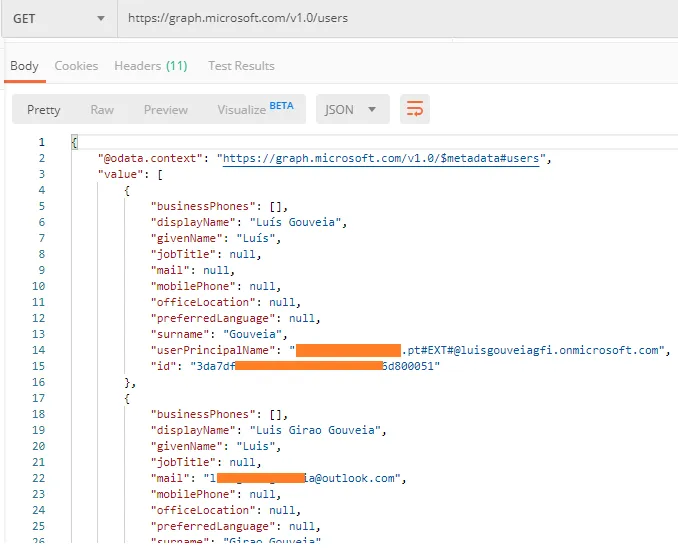Click the "@odata.context" key

pos(150,158)
